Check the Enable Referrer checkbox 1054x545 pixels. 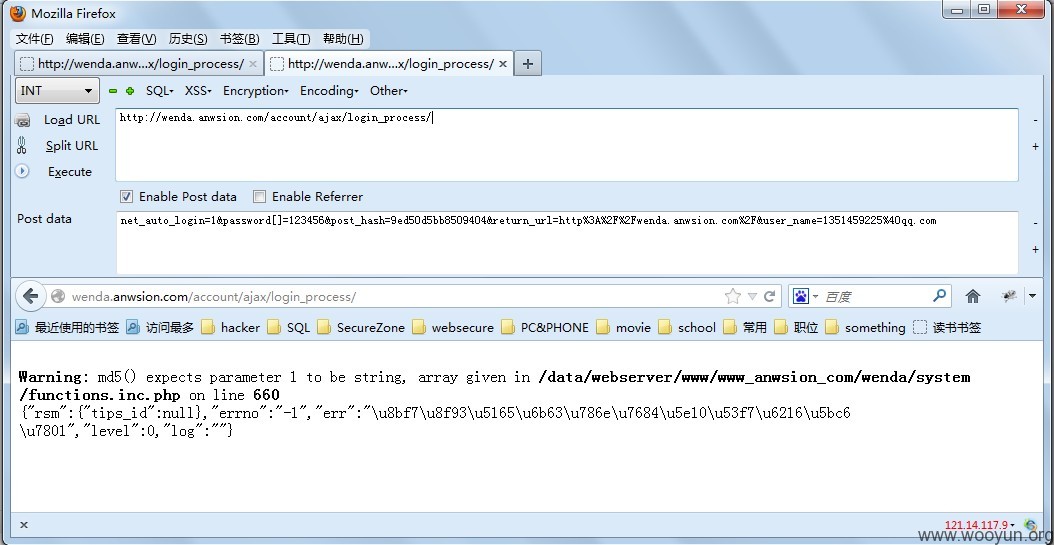[x=259, y=196]
